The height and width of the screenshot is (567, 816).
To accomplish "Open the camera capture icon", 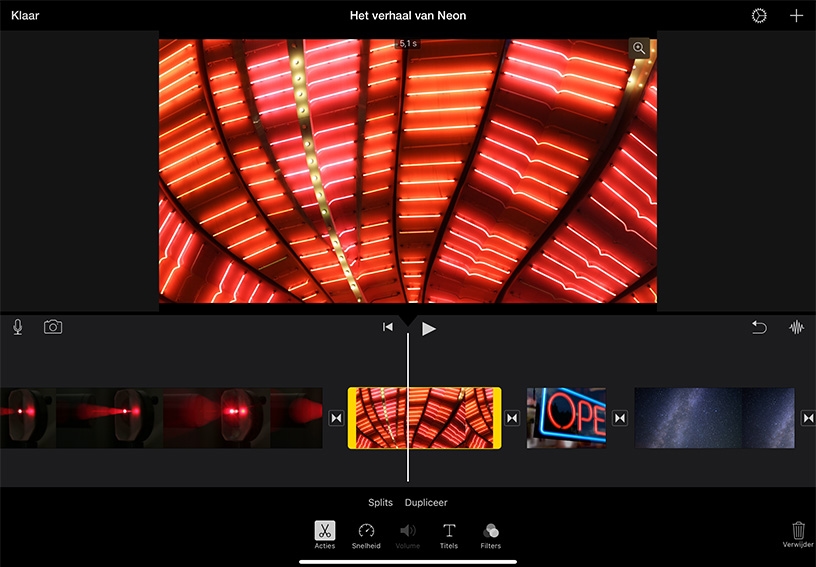I will [x=53, y=327].
